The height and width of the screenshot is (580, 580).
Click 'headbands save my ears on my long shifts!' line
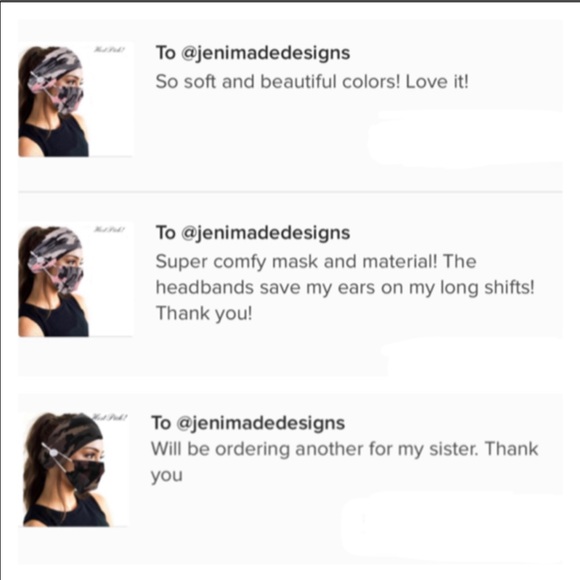345,287
